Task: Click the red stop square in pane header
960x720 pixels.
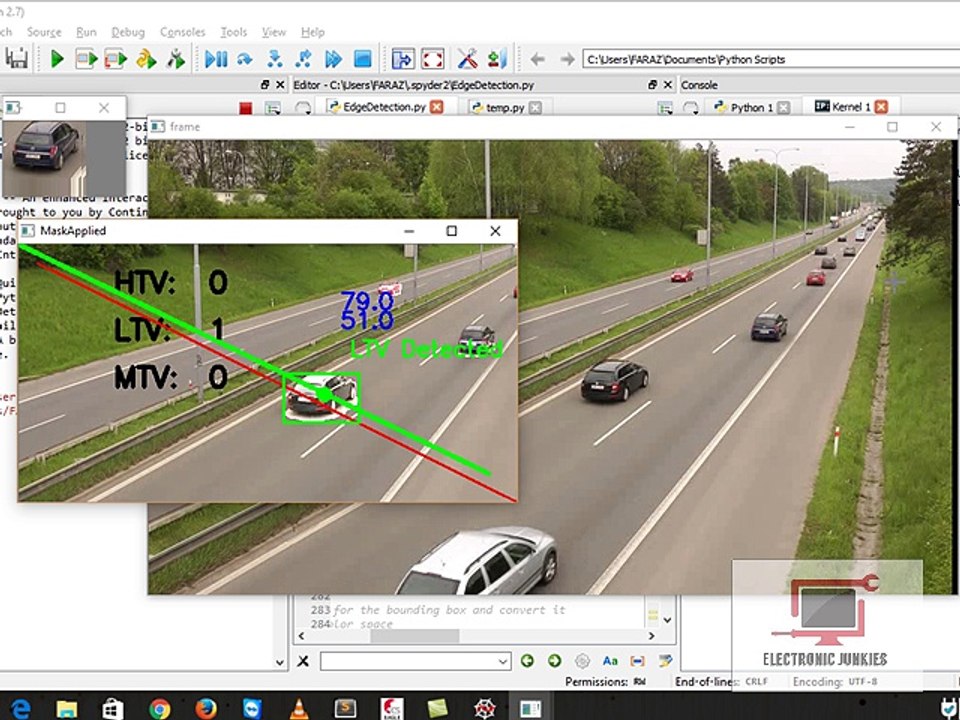Action: pos(246,108)
